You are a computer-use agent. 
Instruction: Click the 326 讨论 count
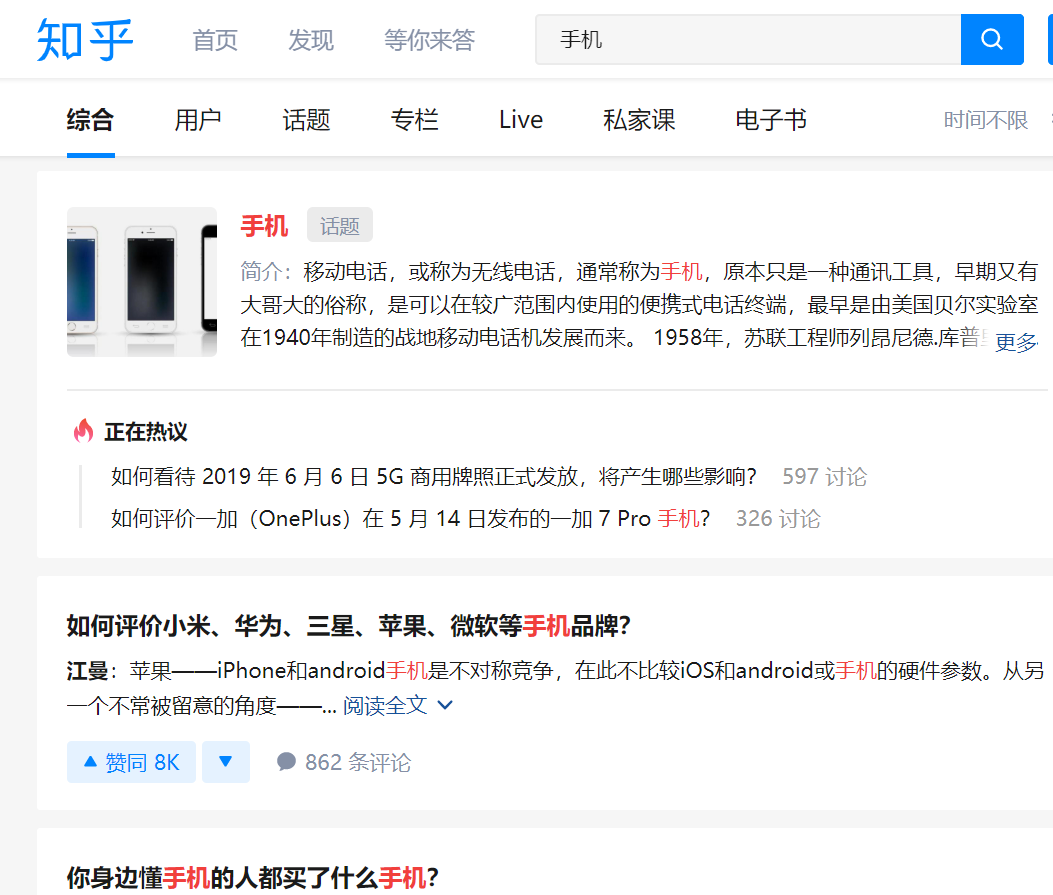tap(778, 518)
